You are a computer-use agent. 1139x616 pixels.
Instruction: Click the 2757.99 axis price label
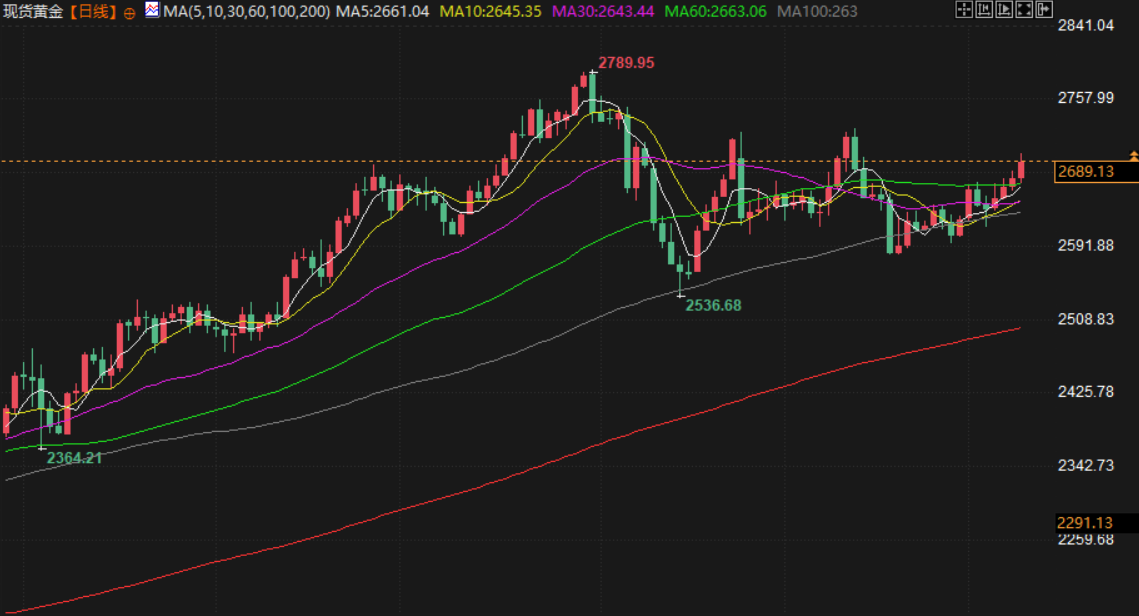click(1086, 98)
